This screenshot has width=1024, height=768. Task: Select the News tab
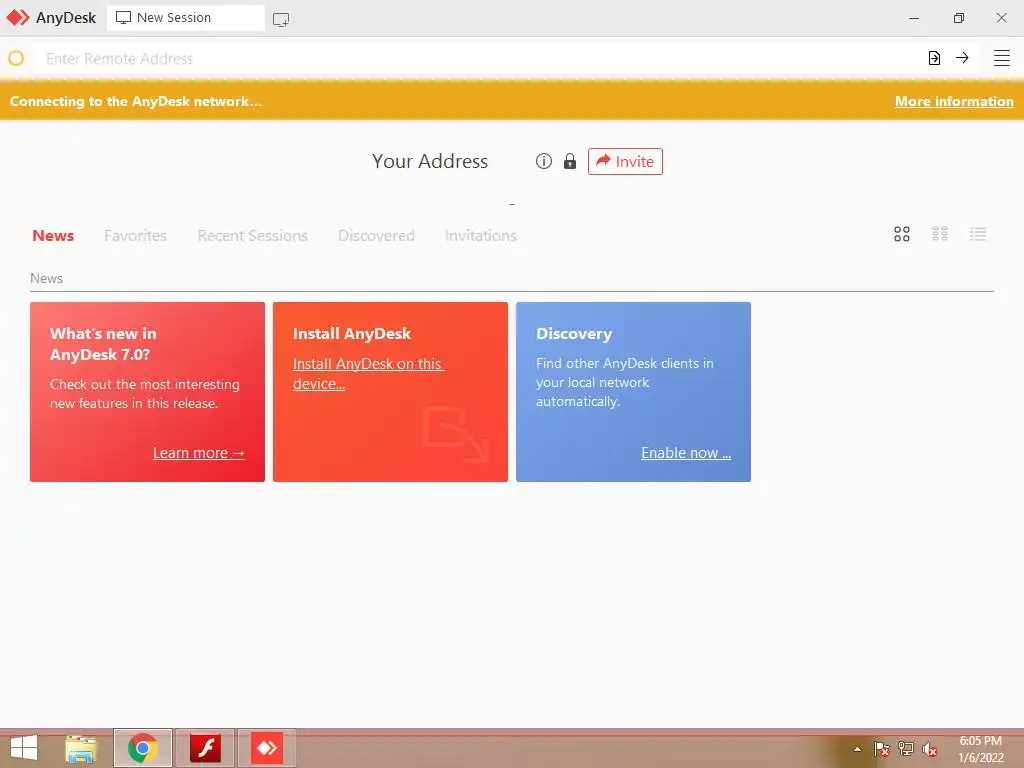[x=53, y=236]
